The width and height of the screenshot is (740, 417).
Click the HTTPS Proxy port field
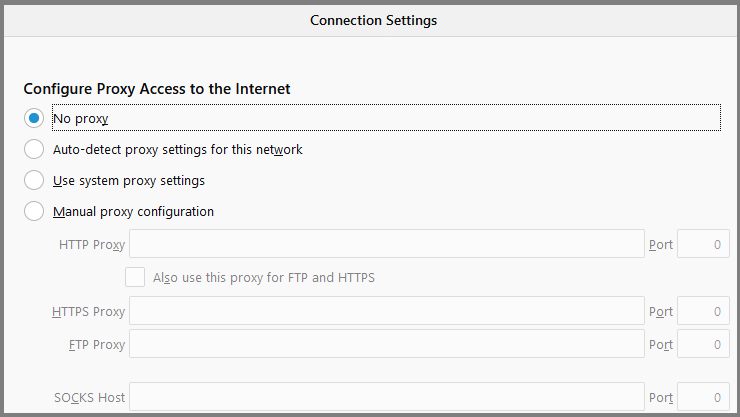pos(702,311)
